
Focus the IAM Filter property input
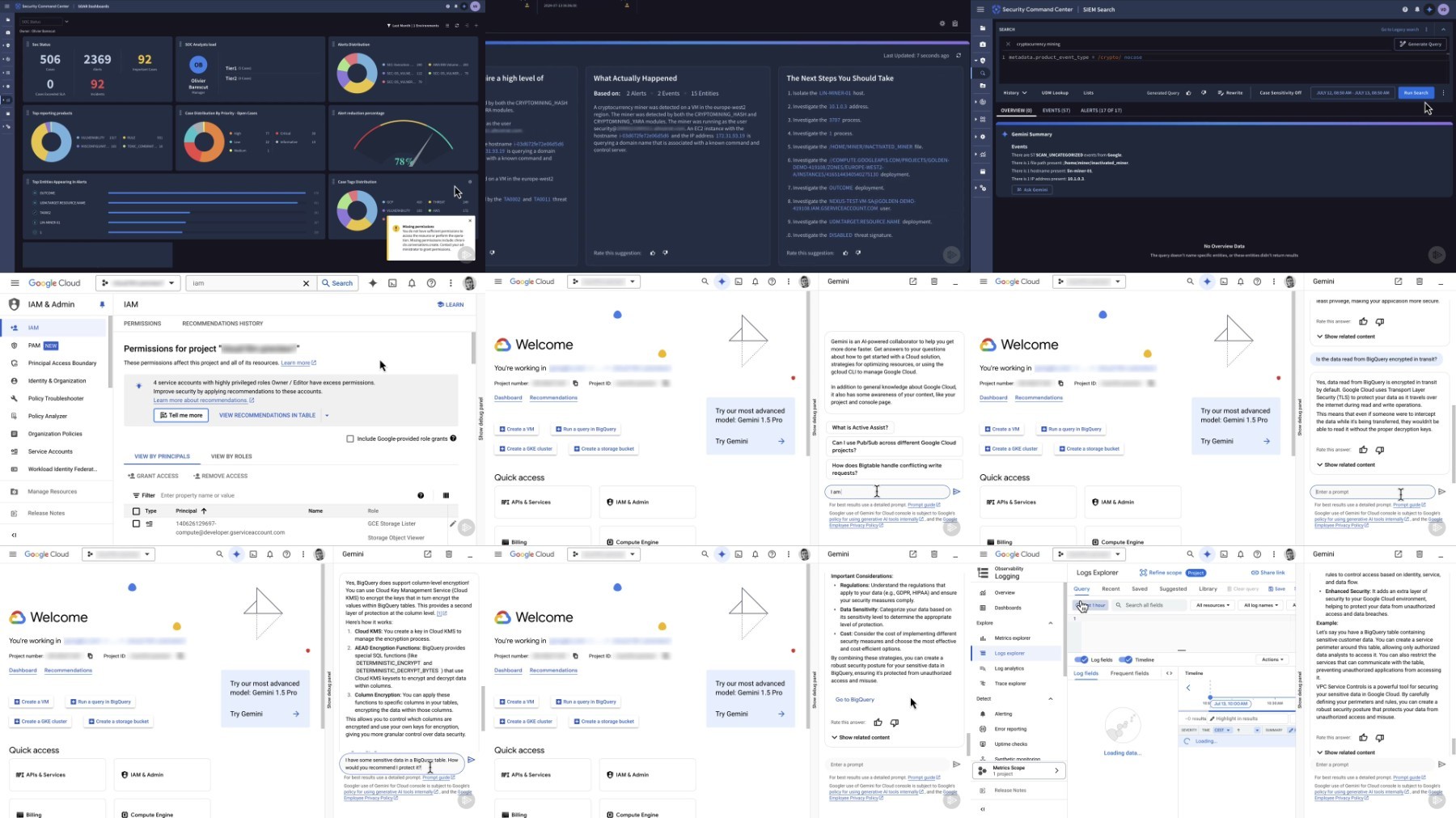pyautogui.click(x=283, y=495)
